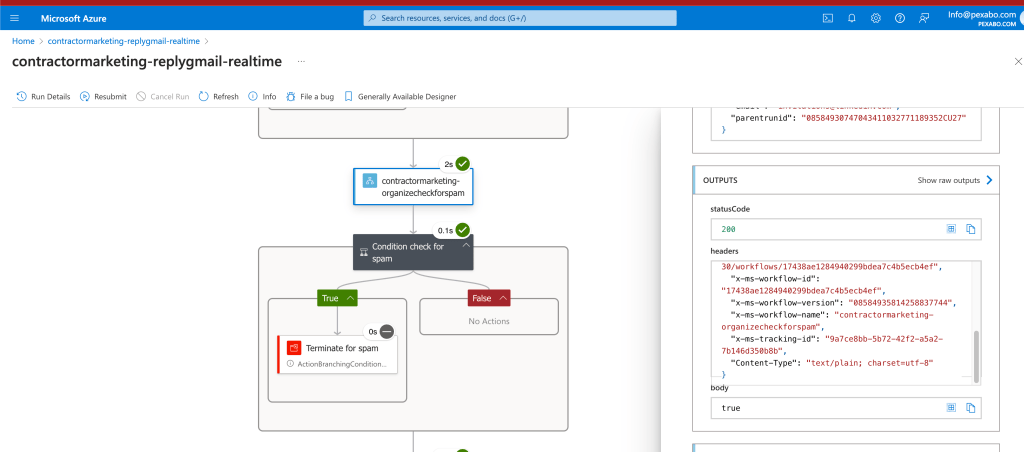Click the x-ms-tracking-id header line
Image resolution: width=1024 pixels, height=452 pixels.
[x=833, y=344]
